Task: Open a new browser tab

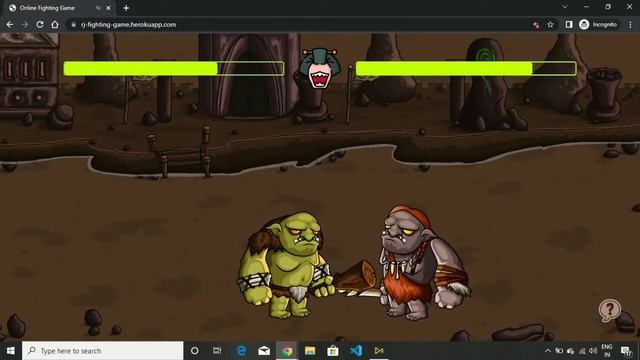Action: coord(126,8)
